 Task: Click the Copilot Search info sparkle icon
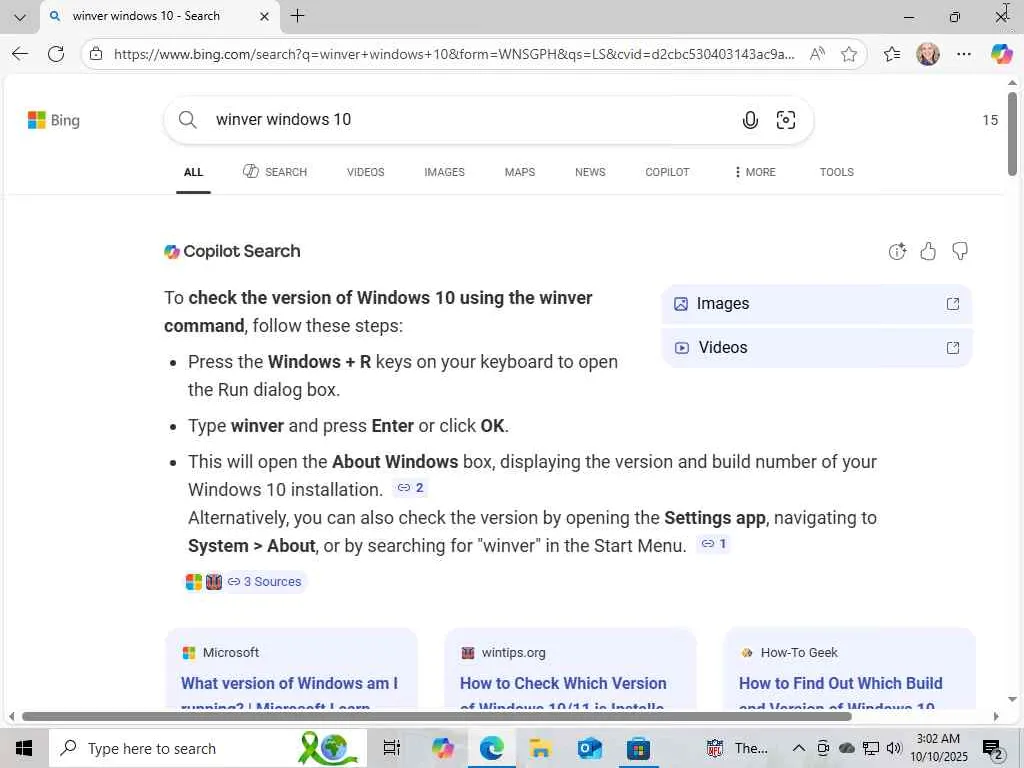click(x=897, y=251)
